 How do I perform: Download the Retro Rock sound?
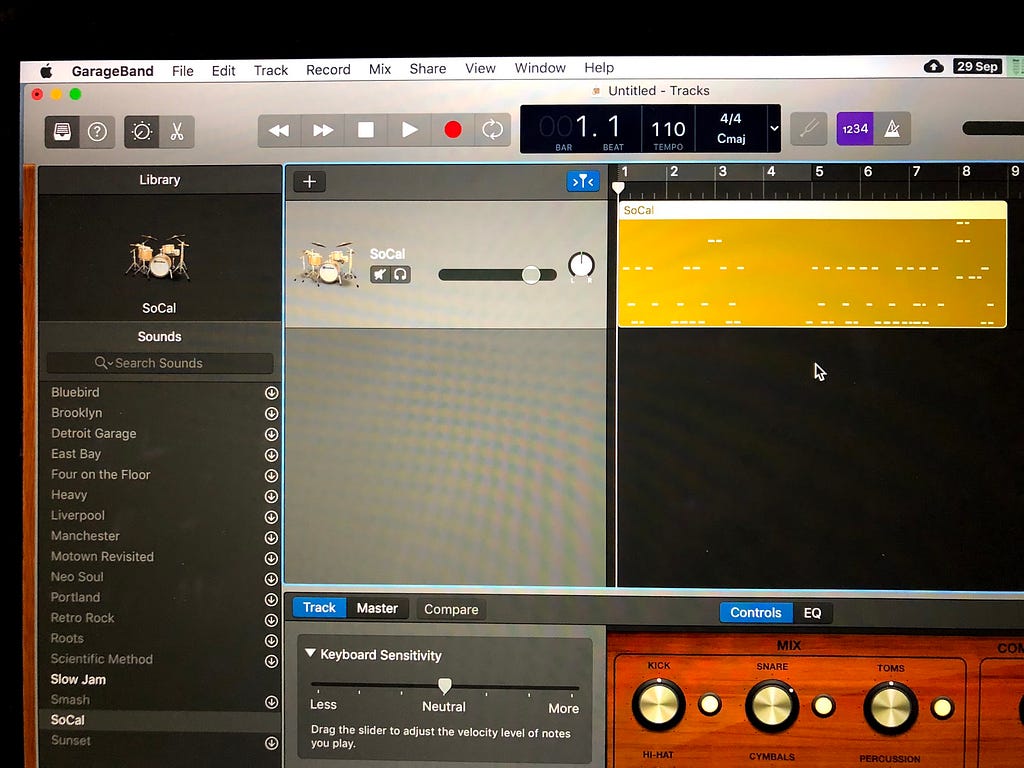coord(272,620)
